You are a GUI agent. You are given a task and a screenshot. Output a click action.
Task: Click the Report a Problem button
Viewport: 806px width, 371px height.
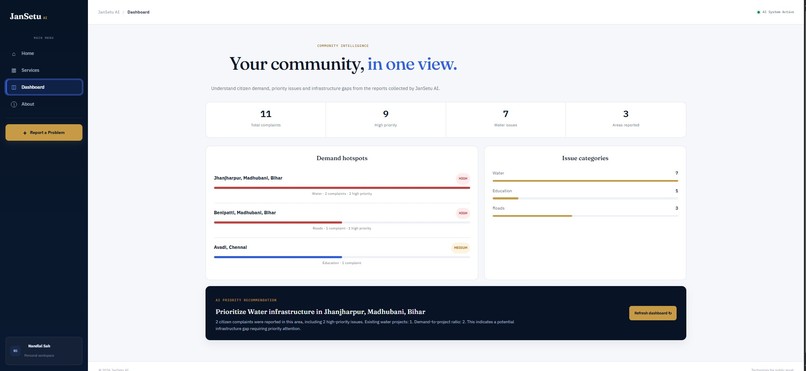(x=44, y=133)
